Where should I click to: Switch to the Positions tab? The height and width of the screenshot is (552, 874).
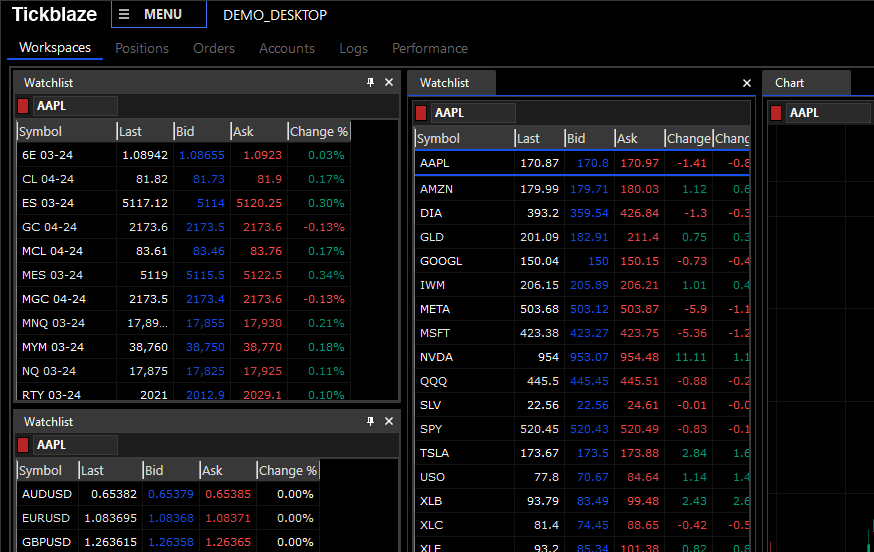[x=142, y=48]
